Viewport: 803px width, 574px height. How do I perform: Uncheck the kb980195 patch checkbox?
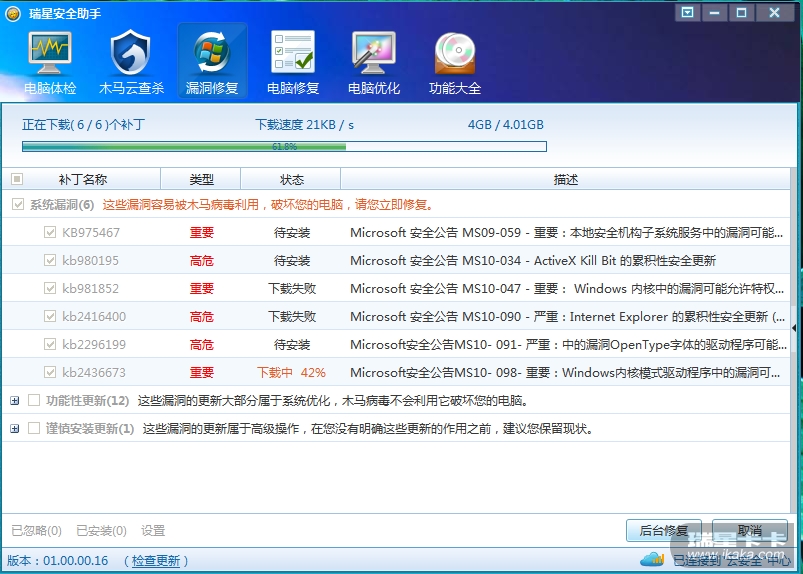50,260
